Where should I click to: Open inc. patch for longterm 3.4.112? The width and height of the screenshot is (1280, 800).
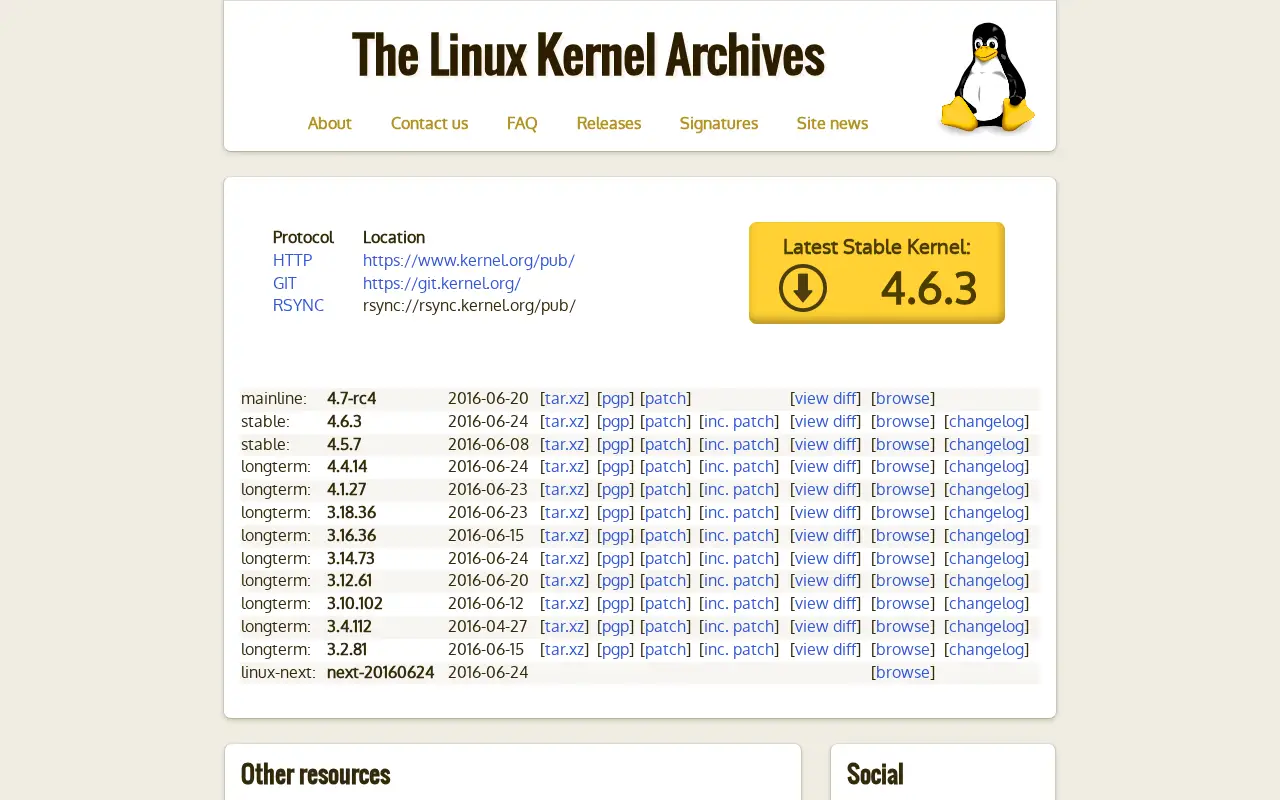(739, 626)
